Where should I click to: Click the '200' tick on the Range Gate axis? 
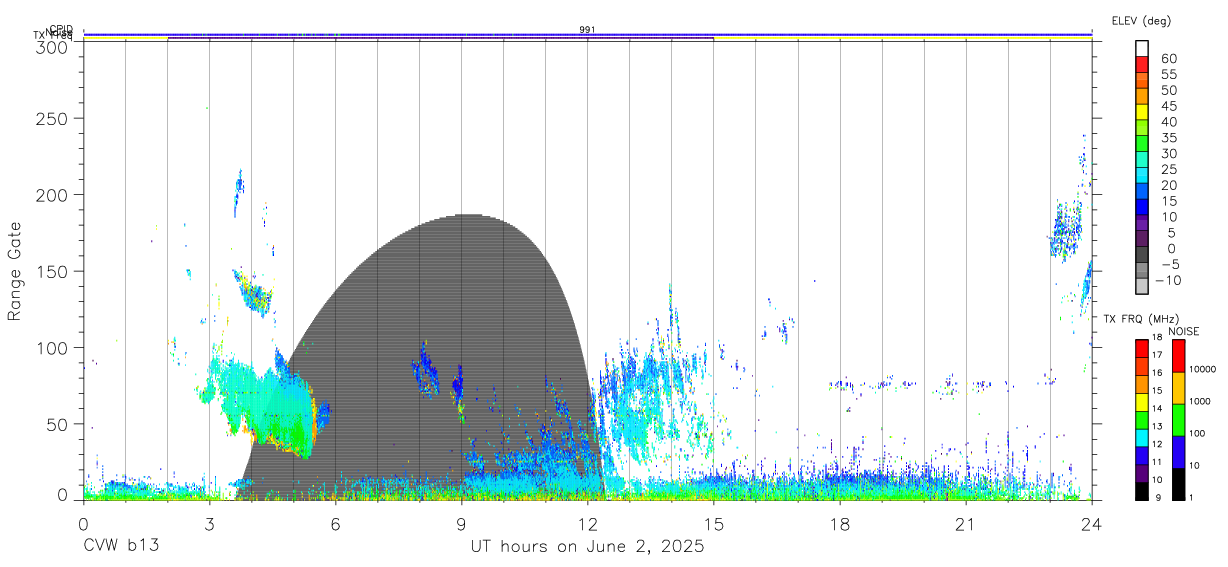pos(51,194)
